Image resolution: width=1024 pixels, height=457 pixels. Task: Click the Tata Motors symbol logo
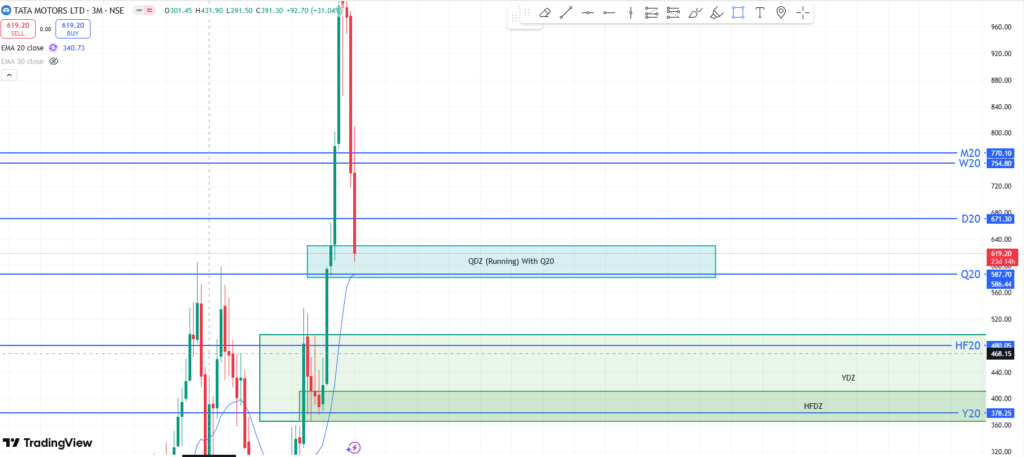(x=5, y=11)
